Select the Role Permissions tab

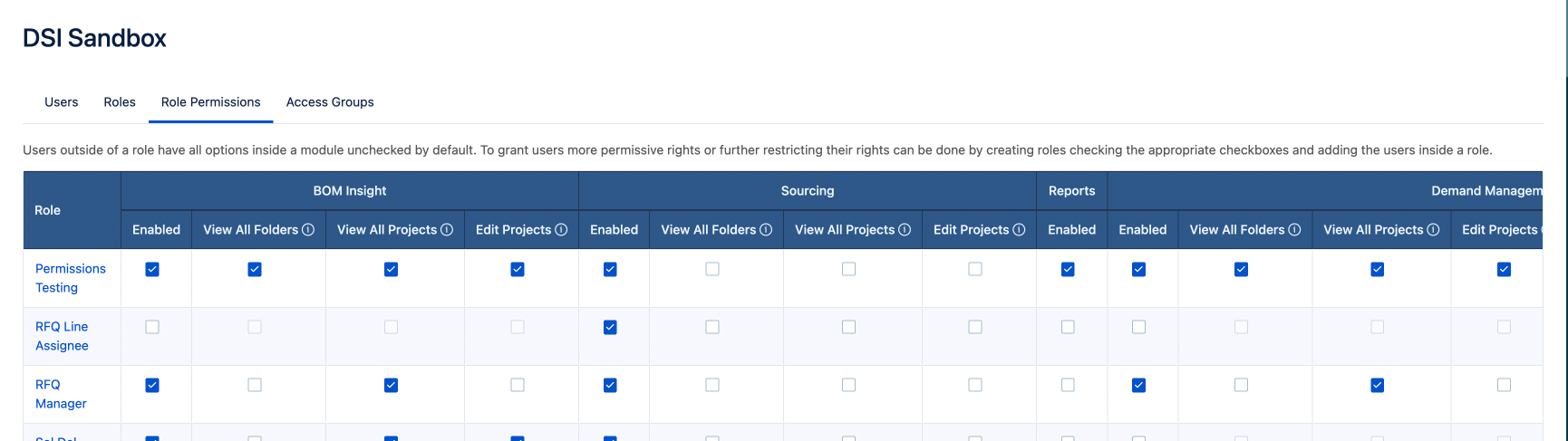(x=211, y=102)
